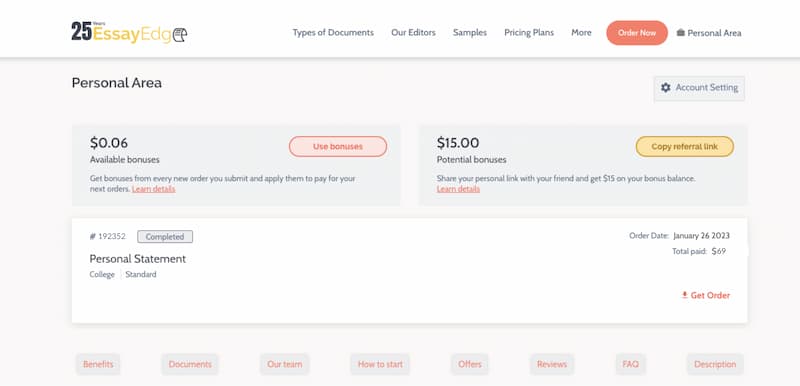Open the Reviews section tab
800x386 pixels.
click(552, 364)
